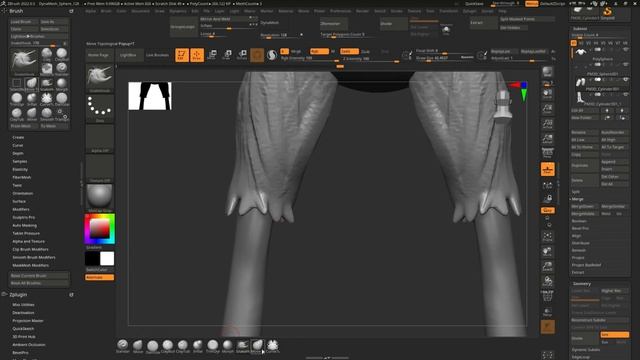
Task: Click the Extract button in top shelf
Action: 483,23
